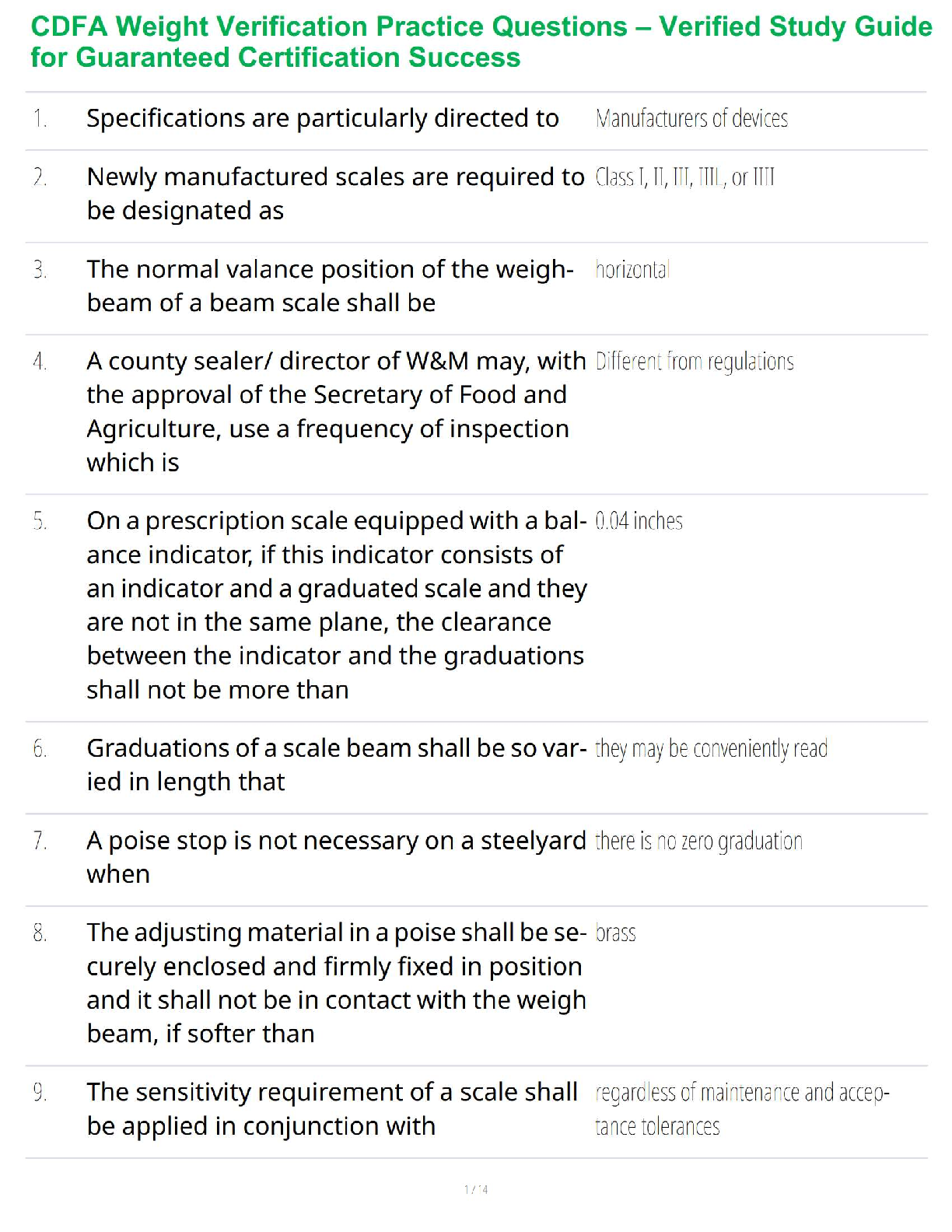The width and height of the screenshot is (952, 1232).
Task: Click the answer 'horizontal'
Action: (x=632, y=270)
